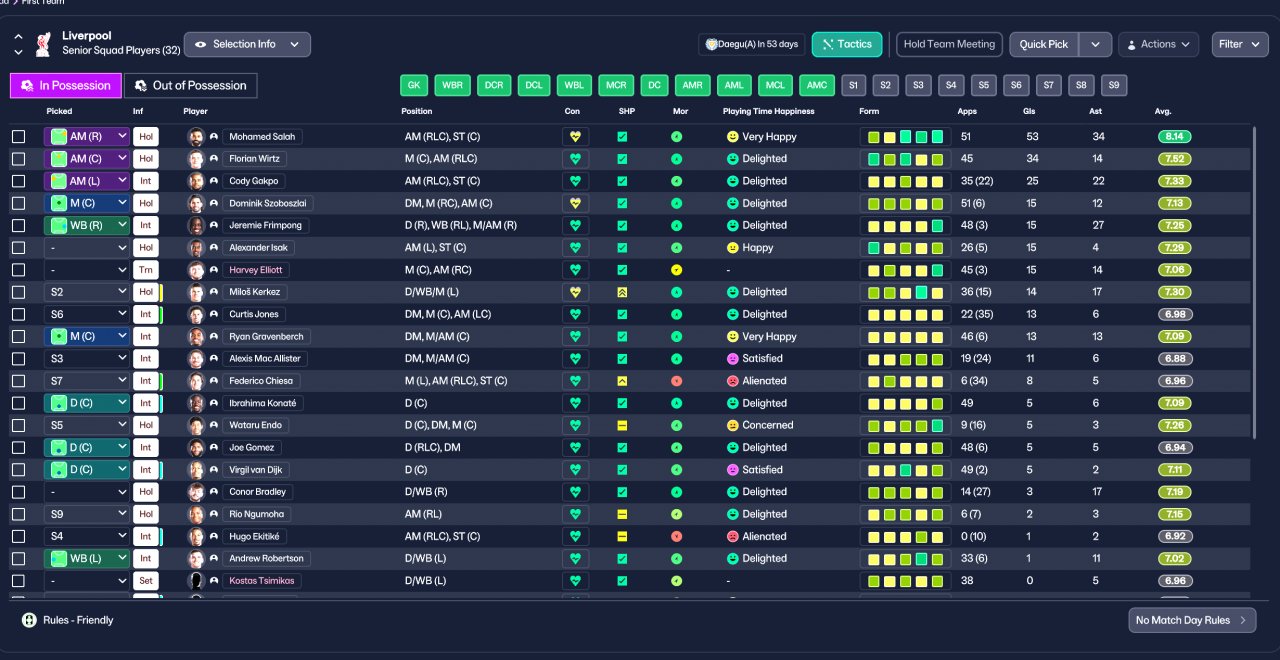Click the Daegu(A) next match button

tap(752, 44)
